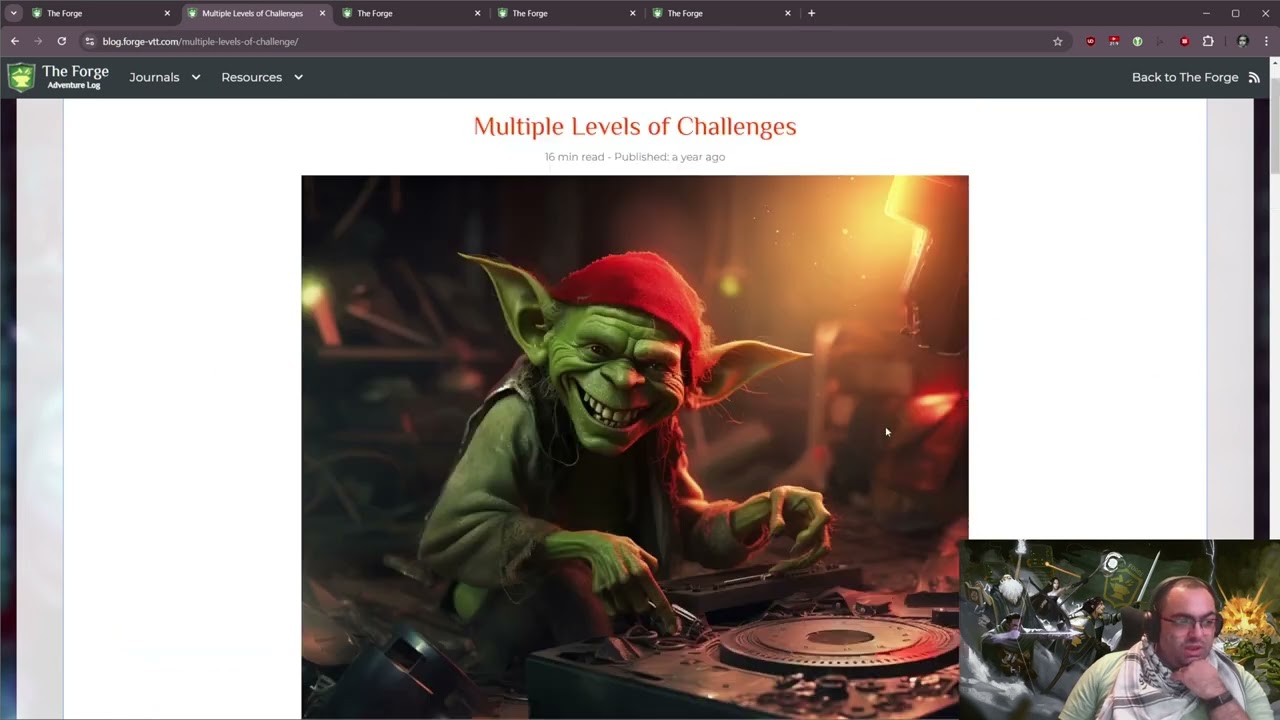Close the Multiple Levels of Challenges tab
Image resolution: width=1280 pixels, height=720 pixels.
[322, 13]
